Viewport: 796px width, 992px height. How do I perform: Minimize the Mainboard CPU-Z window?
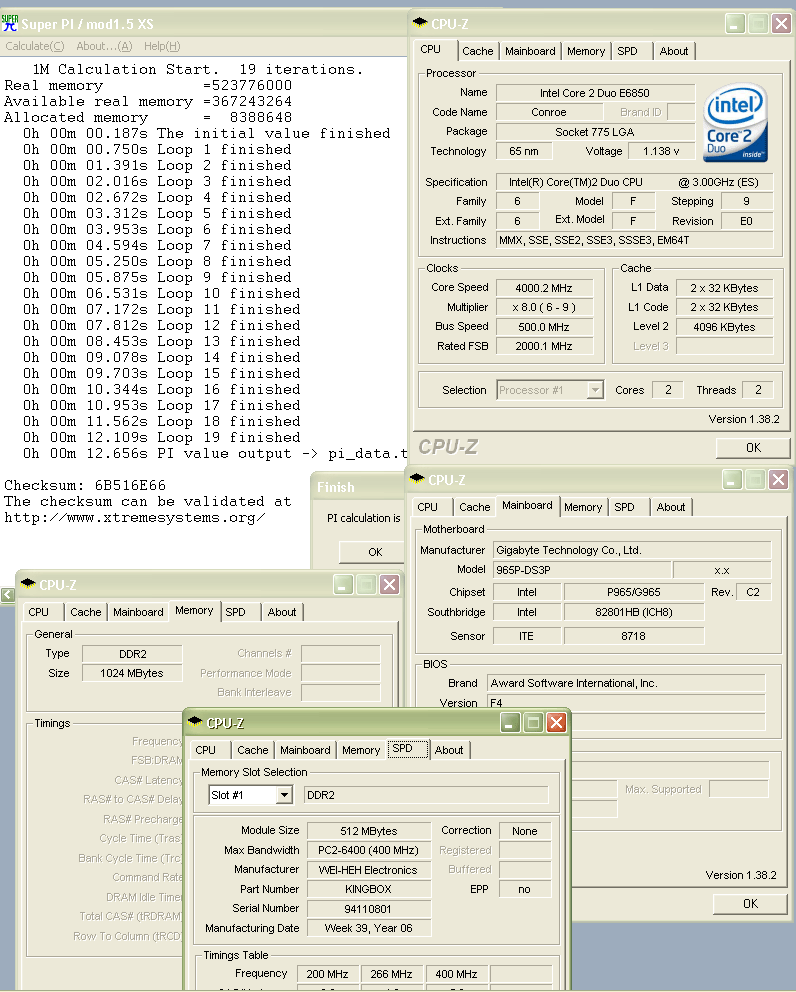[732, 480]
